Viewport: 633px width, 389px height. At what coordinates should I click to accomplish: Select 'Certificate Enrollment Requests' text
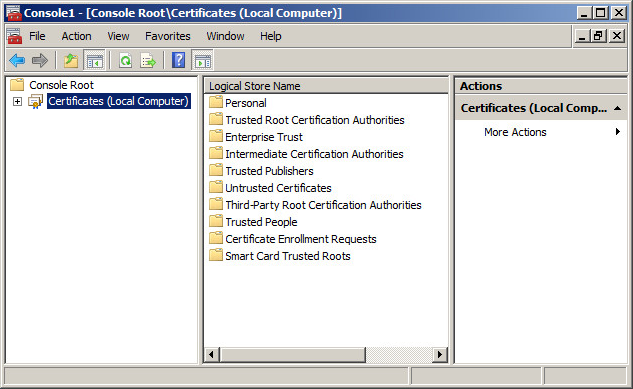tap(301, 239)
